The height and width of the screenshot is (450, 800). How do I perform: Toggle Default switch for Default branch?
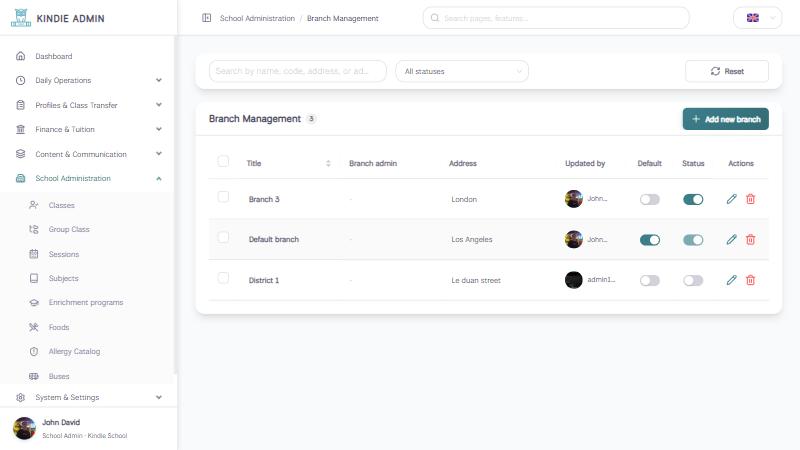[x=649, y=240]
